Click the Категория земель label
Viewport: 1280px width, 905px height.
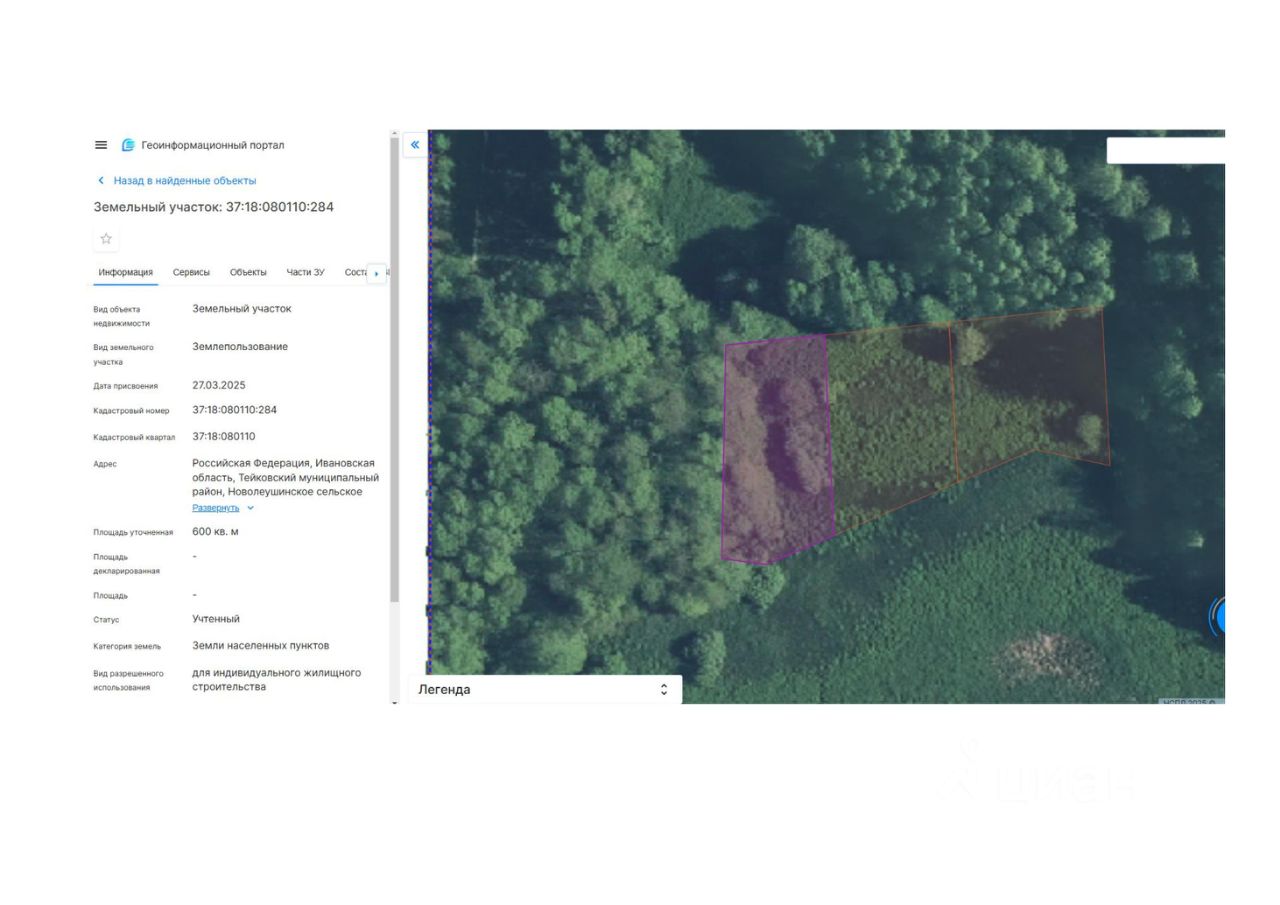pos(127,647)
